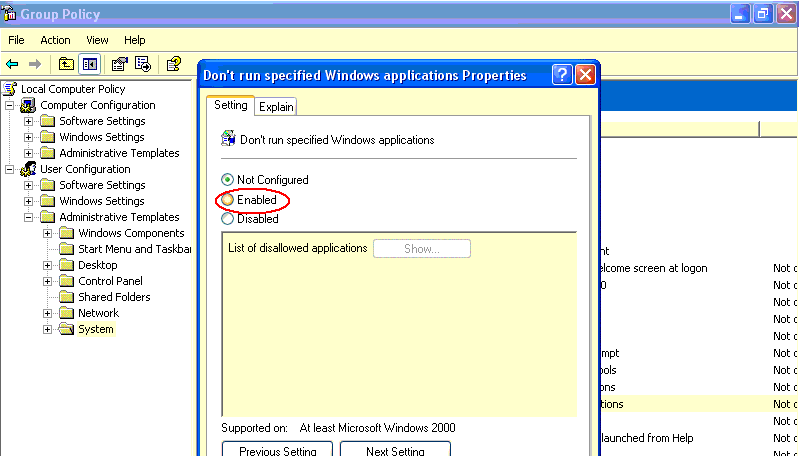Open the Properties toolbar icon
The height and width of the screenshot is (456, 801).
pos(120,64)
